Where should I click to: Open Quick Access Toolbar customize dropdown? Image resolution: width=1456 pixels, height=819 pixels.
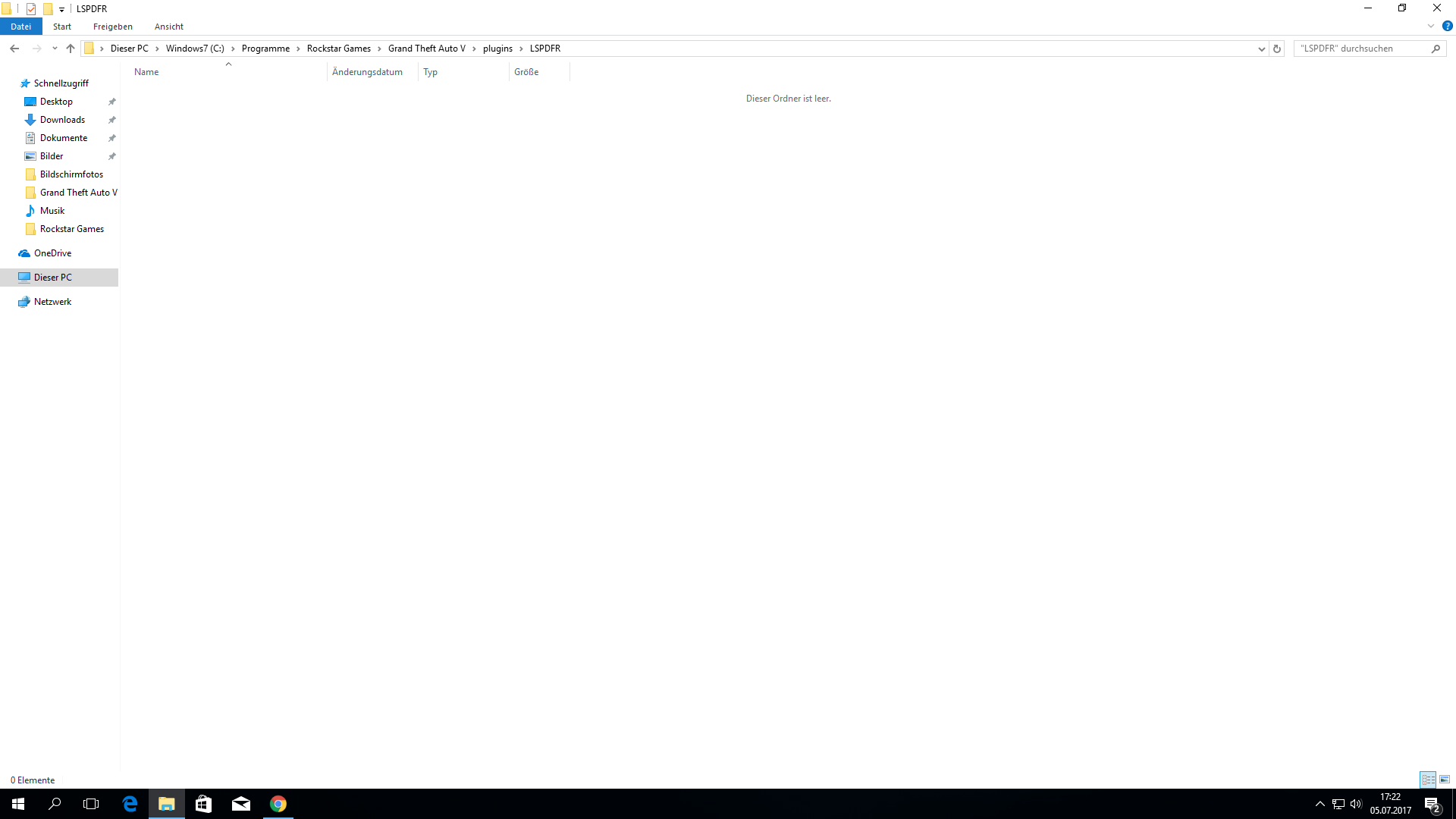tap(62, 9)
